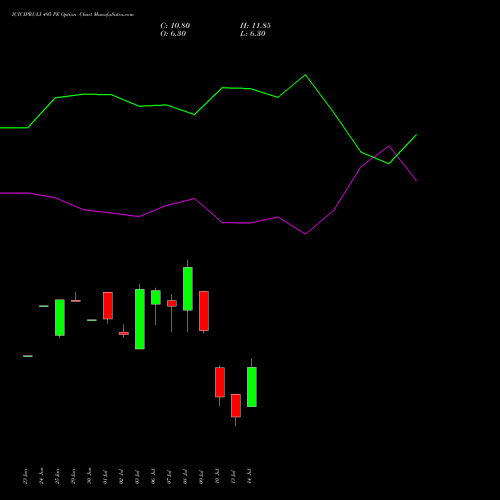Screen dimensions: 500x500
Task: Click the tall green candlestick above 03 Jul
Action: (140, 319)
